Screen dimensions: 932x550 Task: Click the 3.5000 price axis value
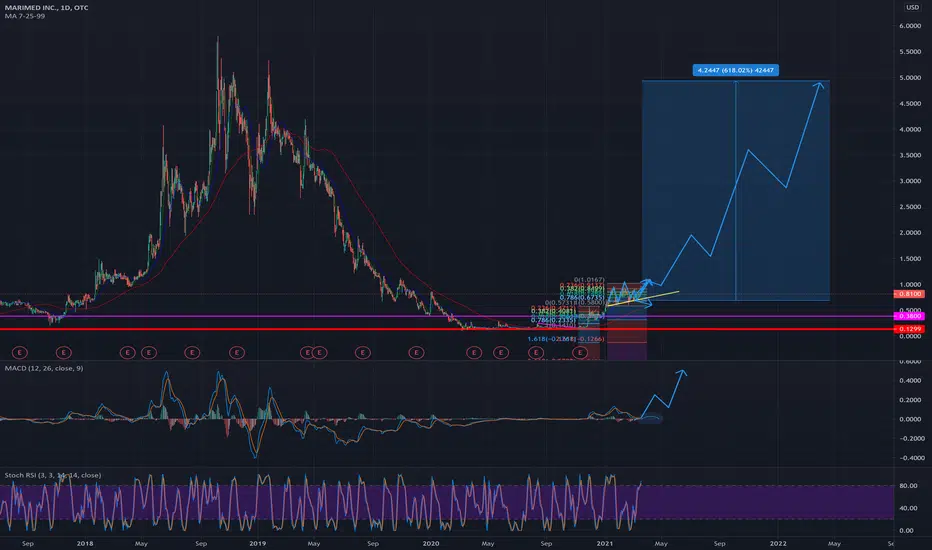910,155
